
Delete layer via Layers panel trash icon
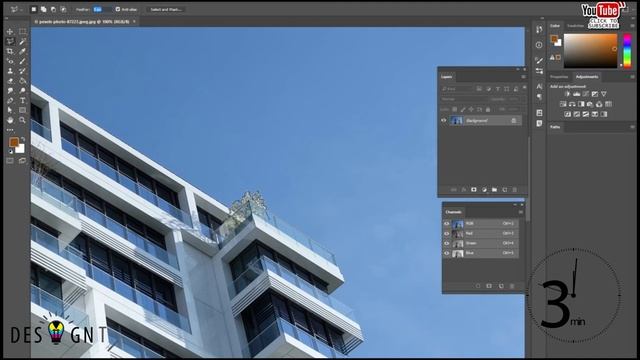[x=514, y=190]
